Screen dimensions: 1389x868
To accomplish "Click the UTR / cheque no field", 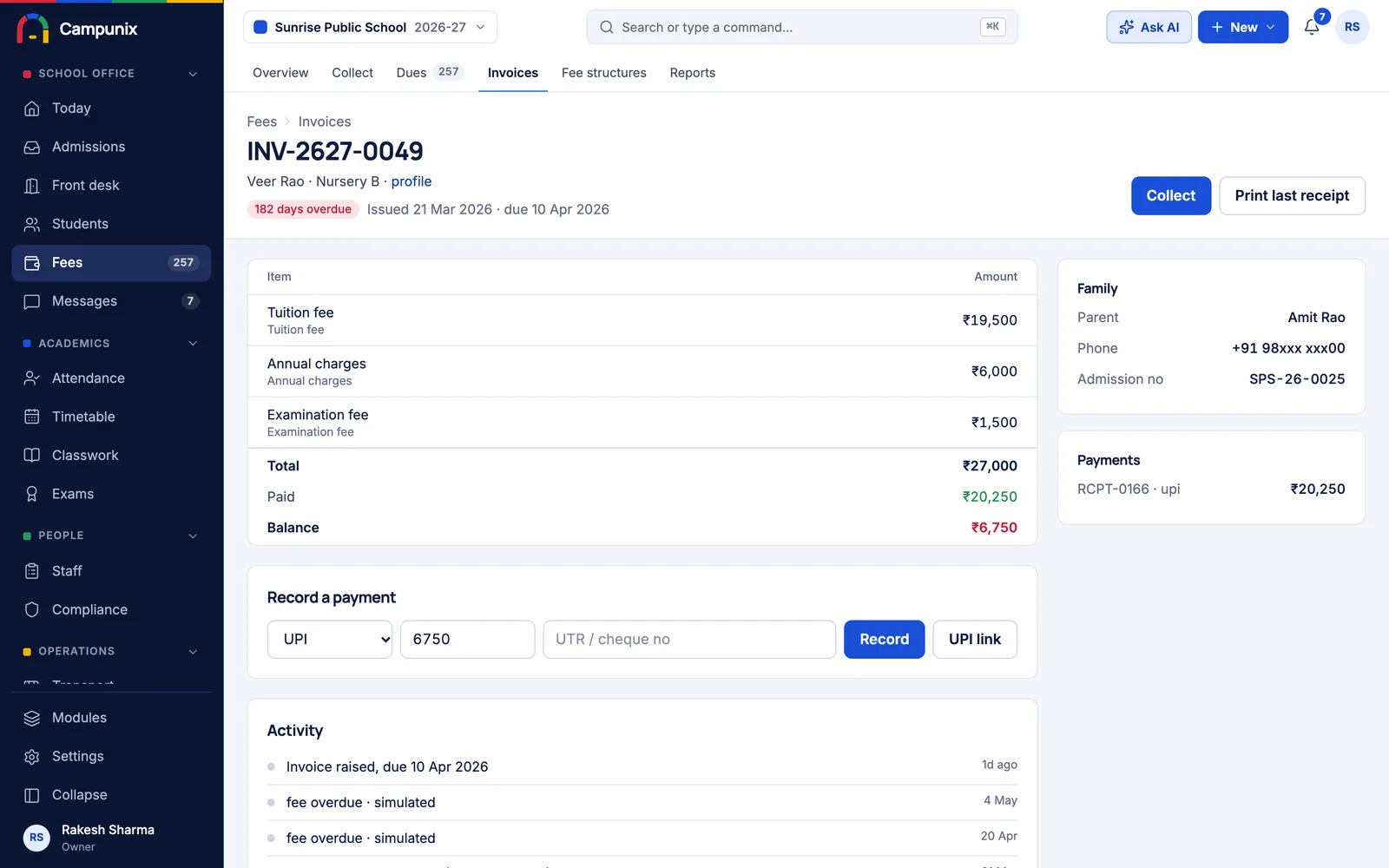I will coord(689,639).
